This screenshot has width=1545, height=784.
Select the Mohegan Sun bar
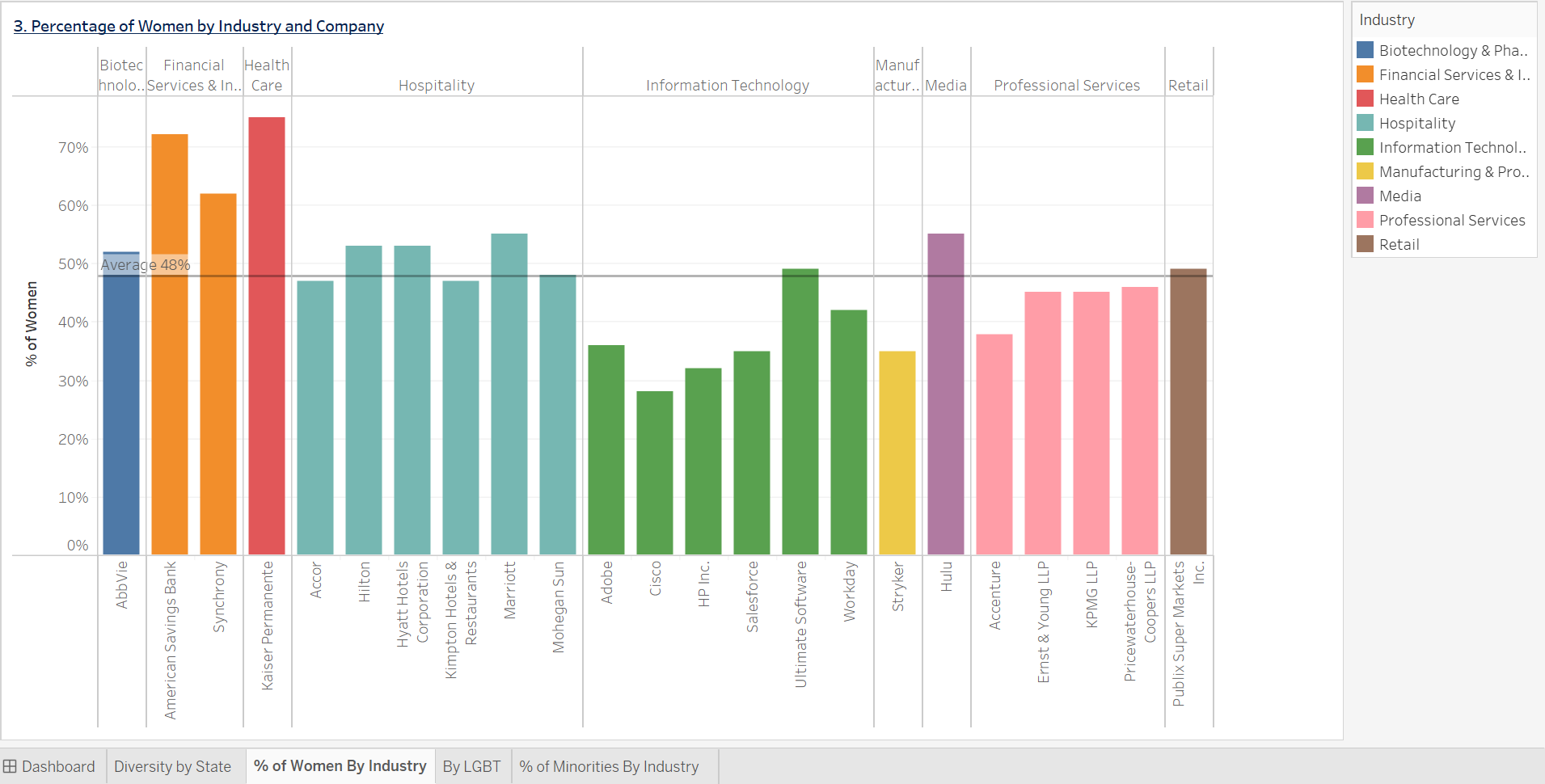[x=558, y=415]
